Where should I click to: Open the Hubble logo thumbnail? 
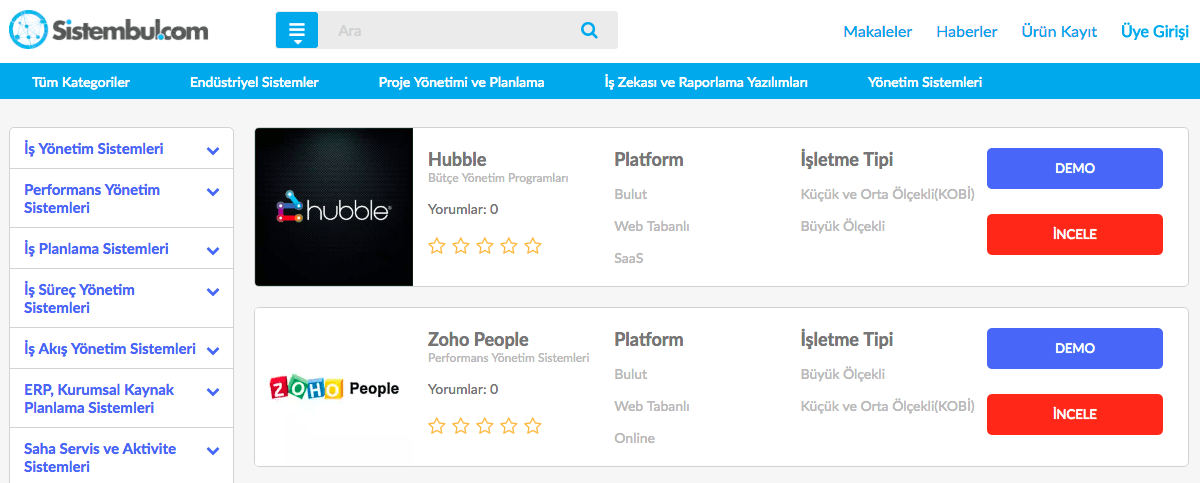pyautogui.click(x=334, y=207)
